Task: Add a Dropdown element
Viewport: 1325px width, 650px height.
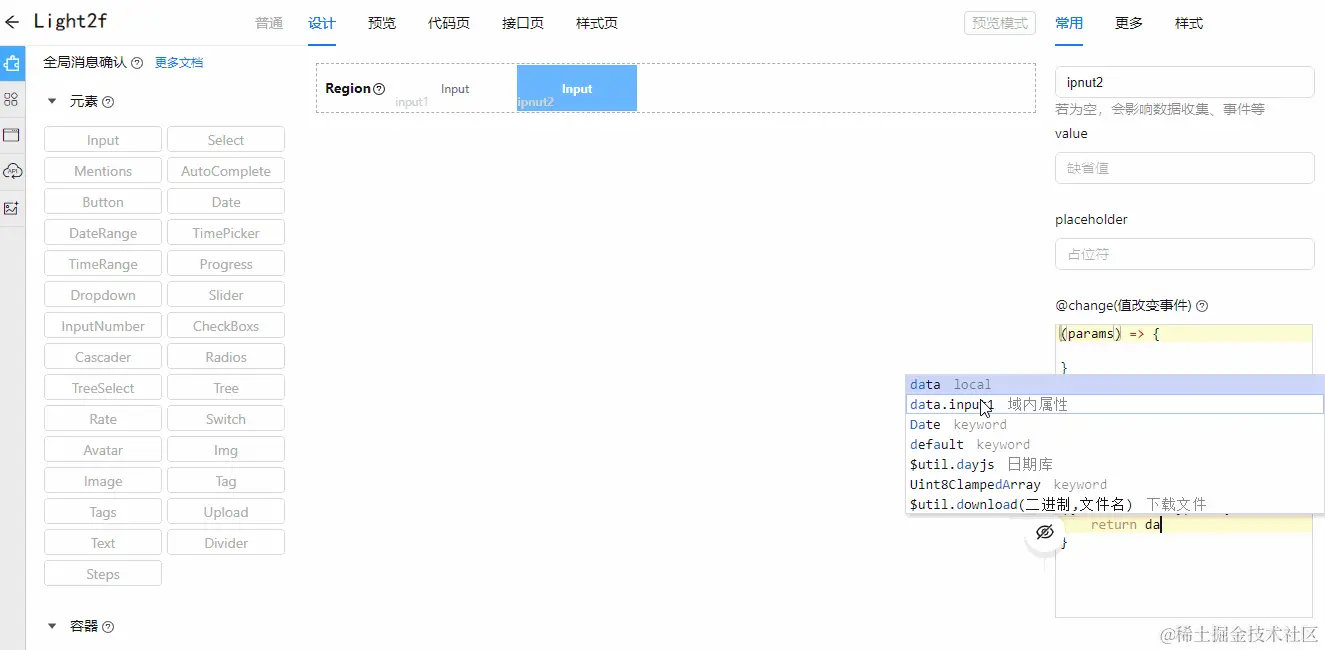Action: point(103,295)
